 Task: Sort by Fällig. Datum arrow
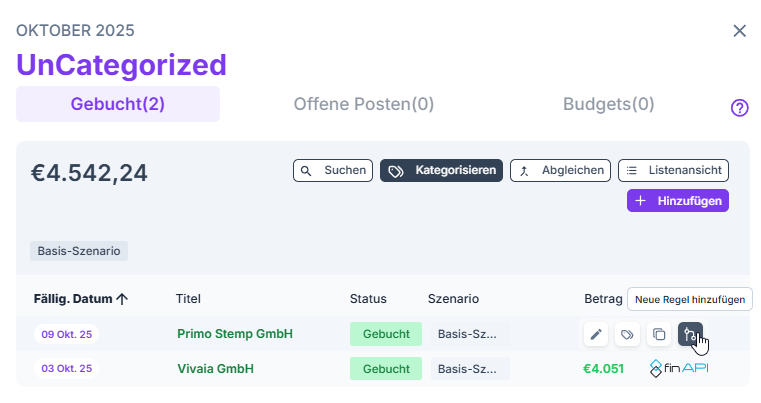pyautogui.click(x=123, y=299)
